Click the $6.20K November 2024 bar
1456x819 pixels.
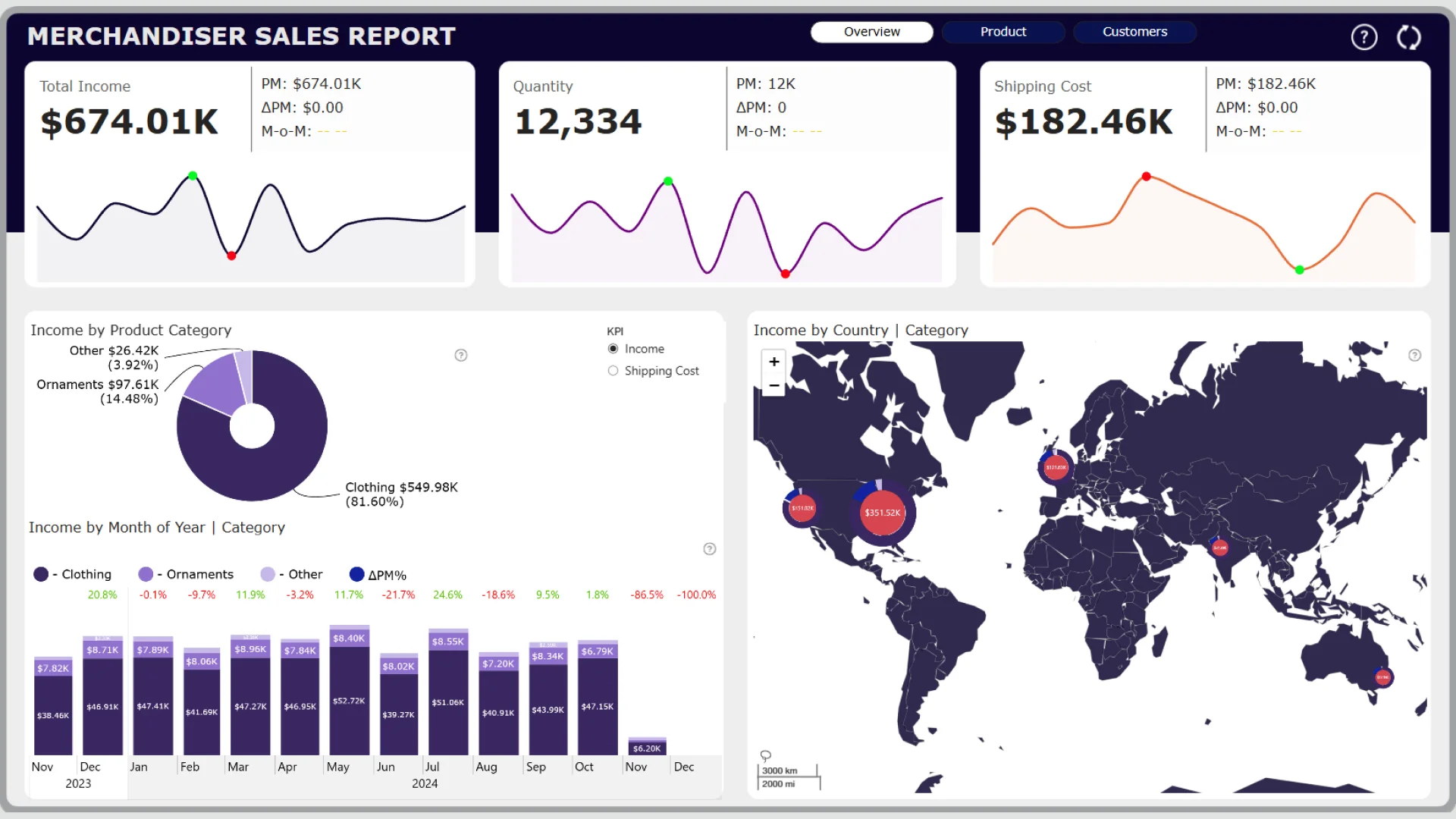coord(647,748)
